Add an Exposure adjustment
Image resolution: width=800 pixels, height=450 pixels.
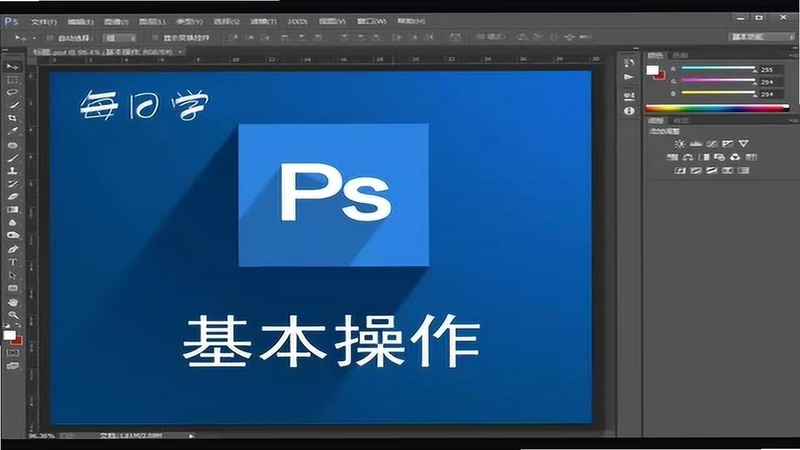[x=728, y=144]
